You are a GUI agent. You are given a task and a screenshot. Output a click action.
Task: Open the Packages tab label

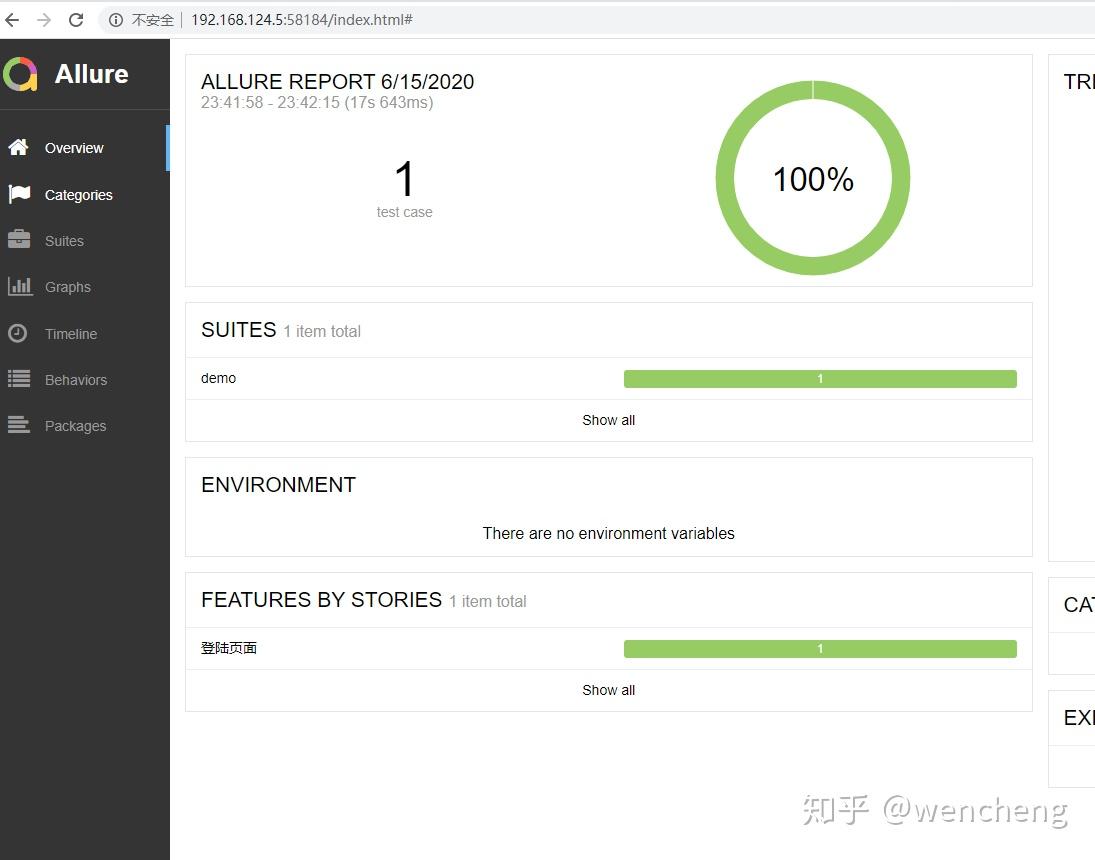[x=75, y=426]
